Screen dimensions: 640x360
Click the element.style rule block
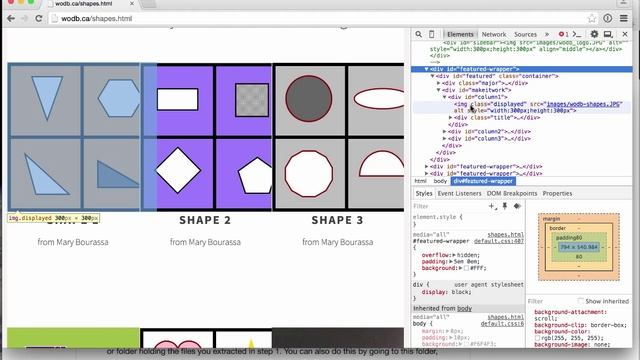468,221
